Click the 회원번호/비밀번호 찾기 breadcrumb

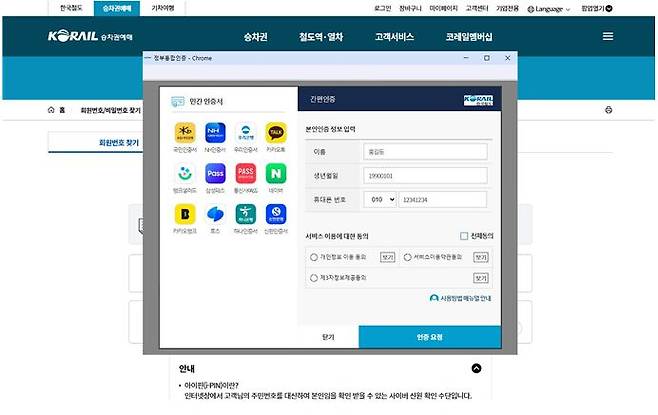tap(110, 110)
